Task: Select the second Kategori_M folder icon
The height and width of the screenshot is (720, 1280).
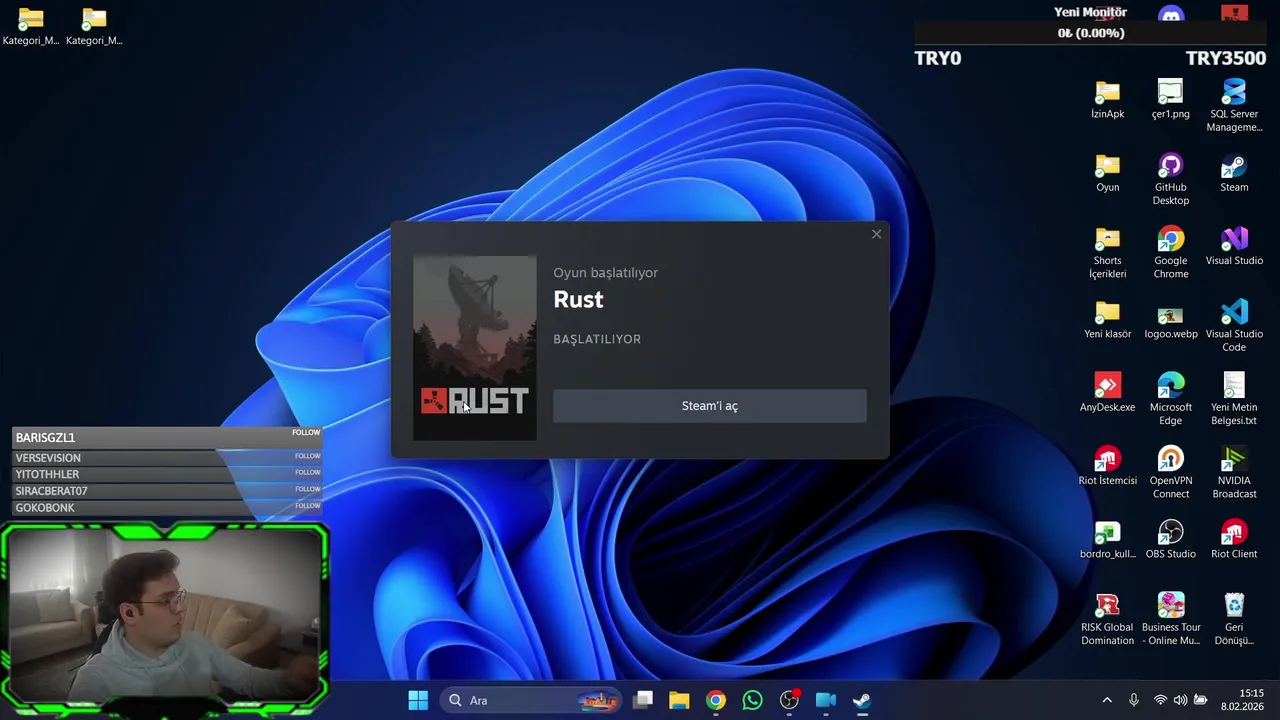Action: tap(94, 26)
